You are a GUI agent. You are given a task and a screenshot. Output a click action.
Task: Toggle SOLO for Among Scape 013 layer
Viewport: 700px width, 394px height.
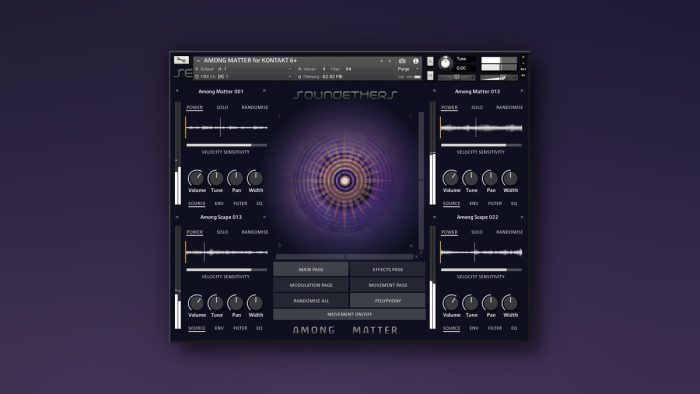pyautogui.click(x=222, y=232)
